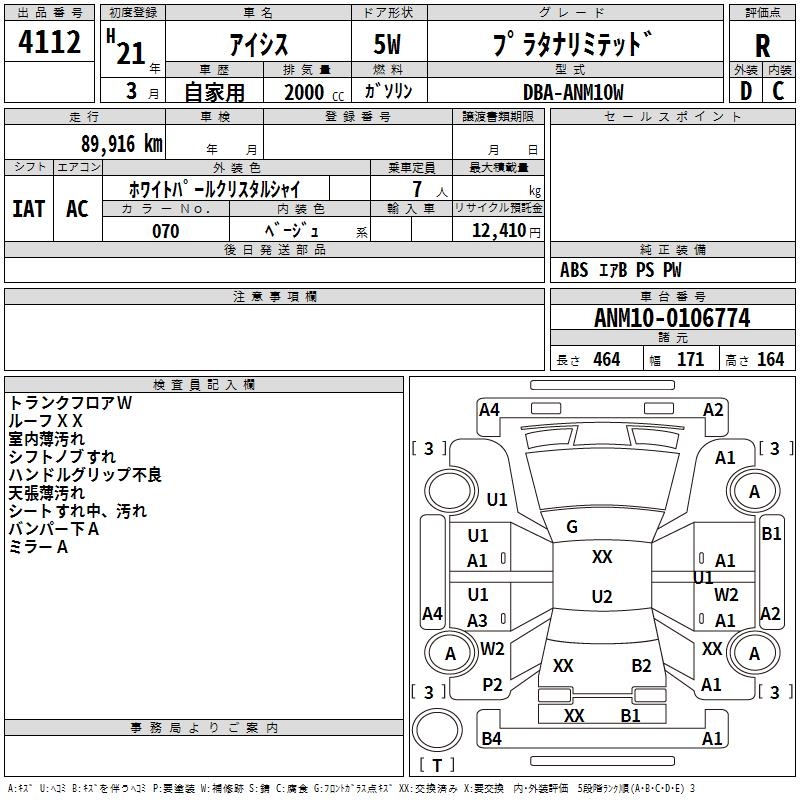Click the トランクフロアW inspector note

pos(70,403)
